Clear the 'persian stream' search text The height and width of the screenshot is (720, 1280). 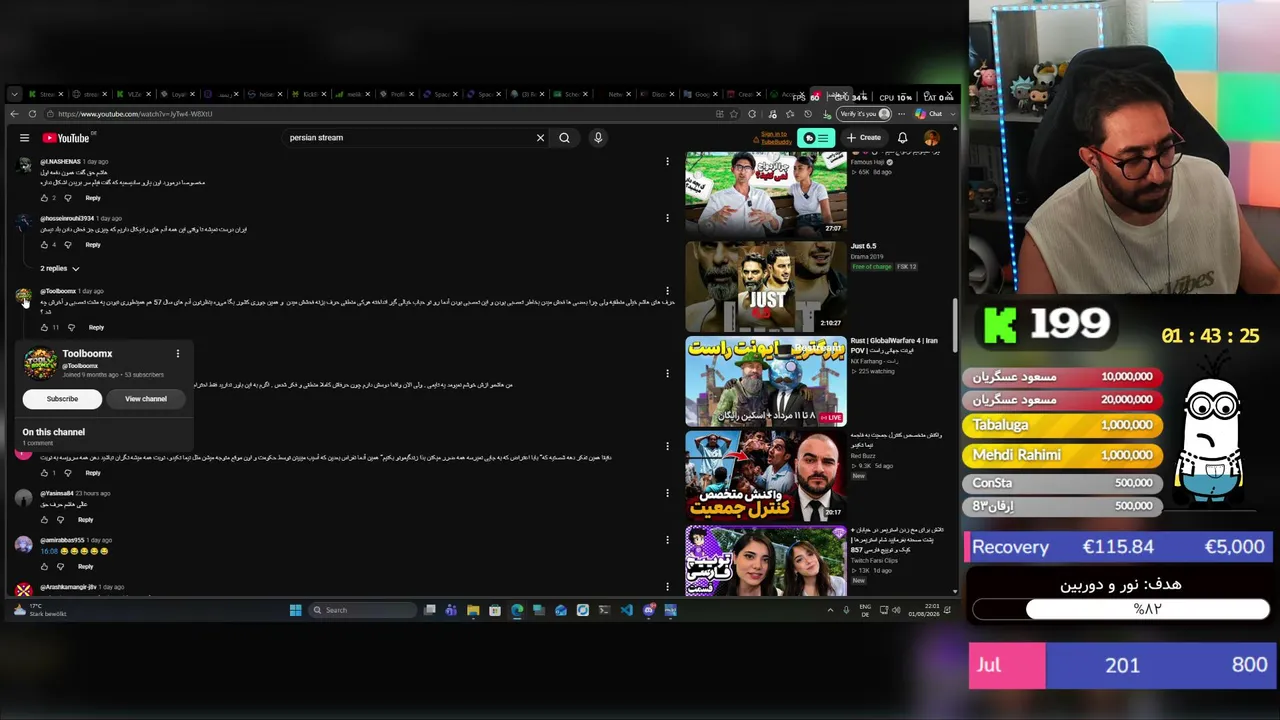tap(540, 138)
